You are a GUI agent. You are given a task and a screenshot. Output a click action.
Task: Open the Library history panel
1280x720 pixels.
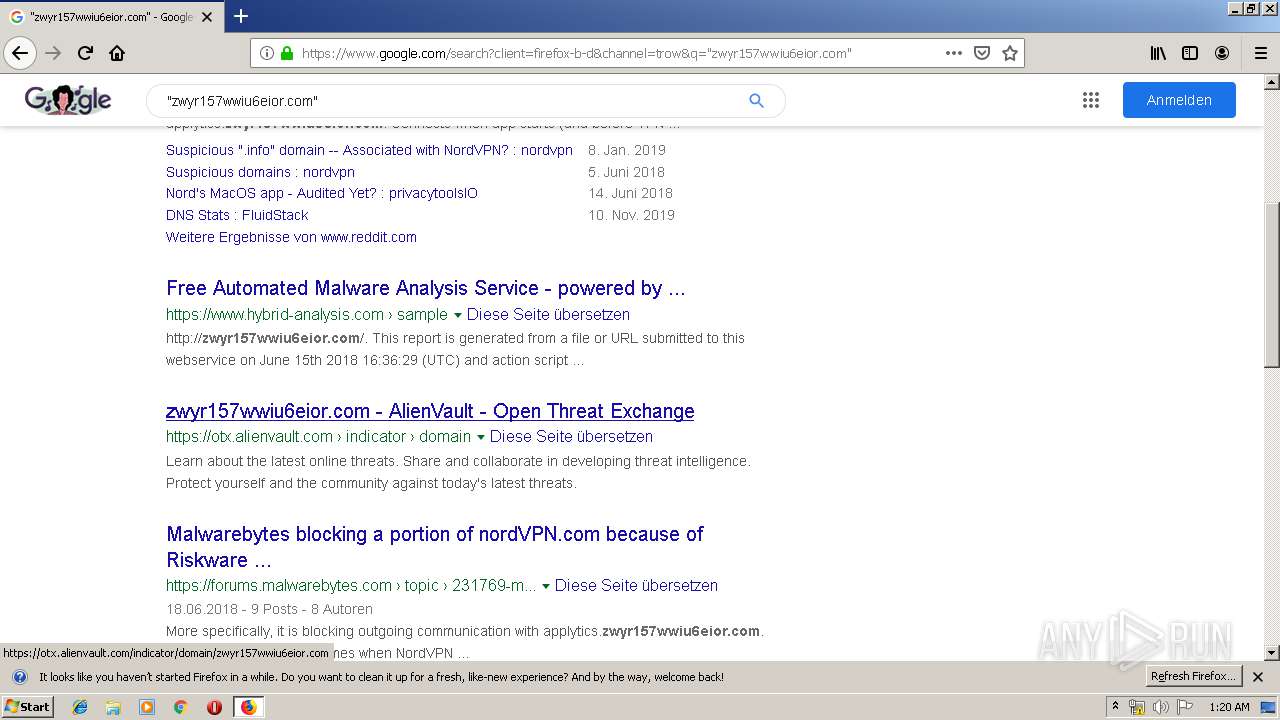1158,53
